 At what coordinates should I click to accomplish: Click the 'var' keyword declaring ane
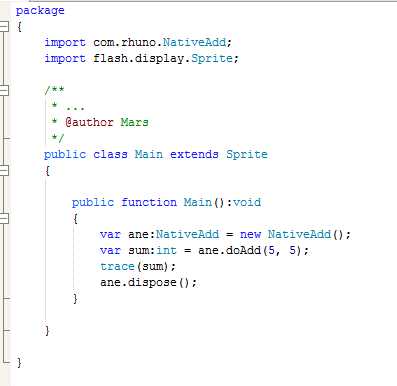[110, 234]
